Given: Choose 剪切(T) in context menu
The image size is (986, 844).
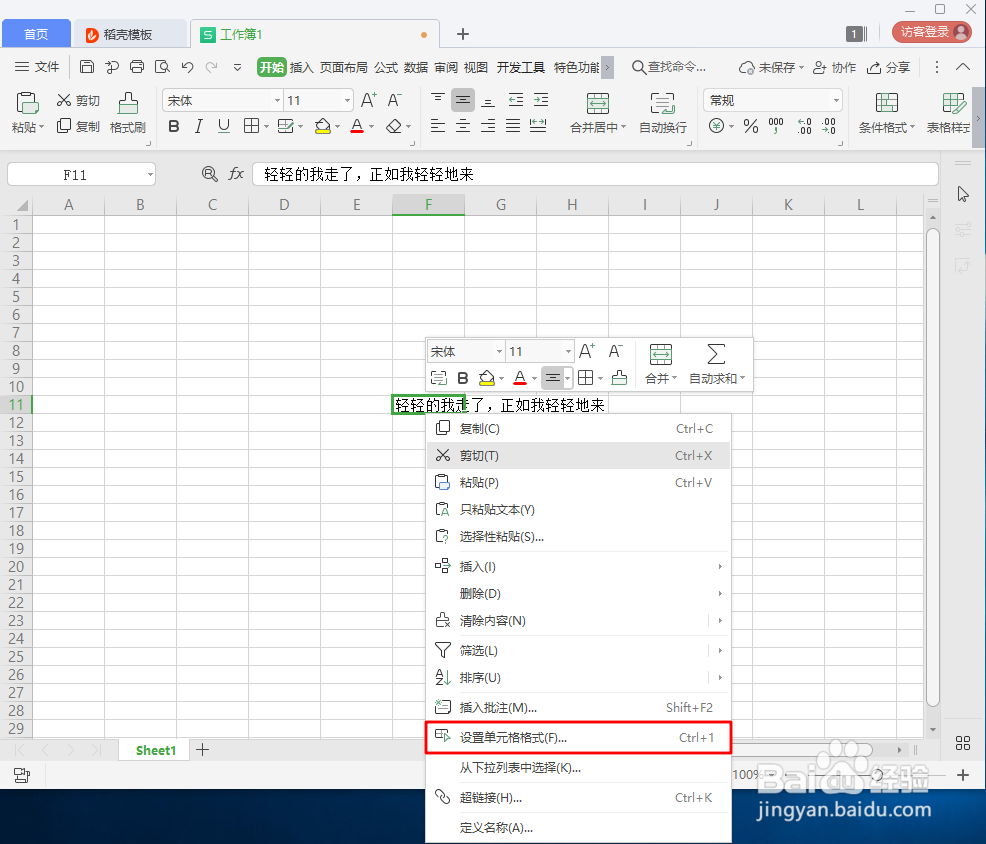Looking at the screenshot, I should 578,455.
